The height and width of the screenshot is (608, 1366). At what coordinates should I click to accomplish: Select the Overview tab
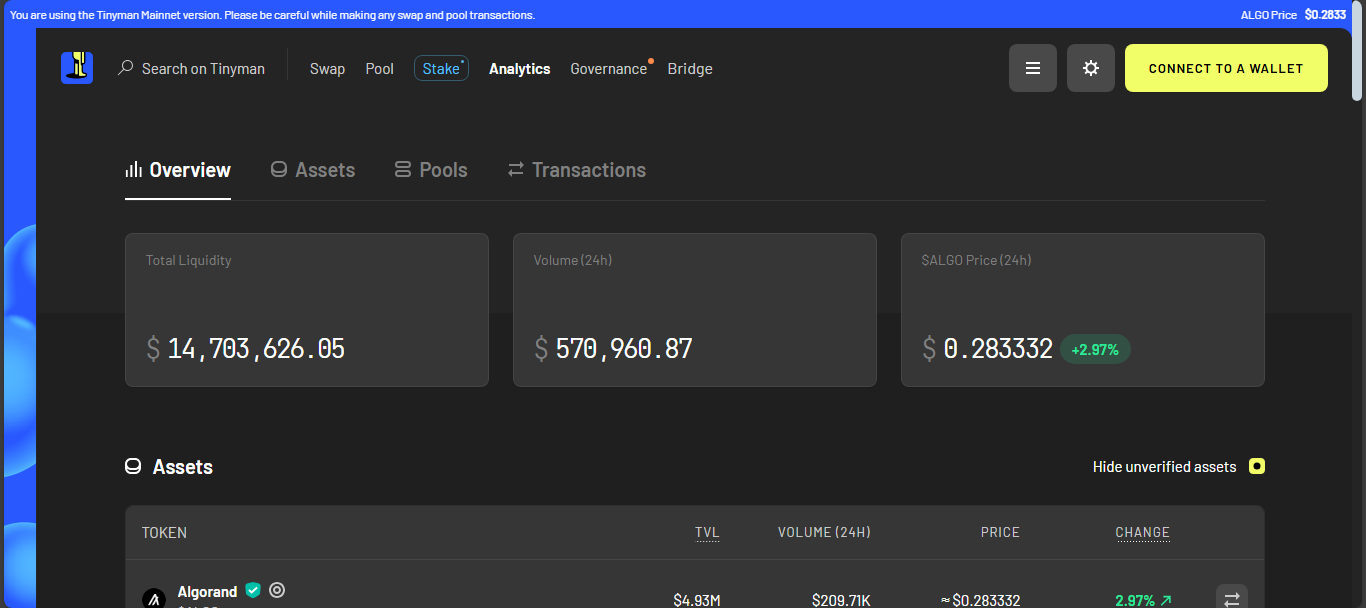click(x=178, y=170)
